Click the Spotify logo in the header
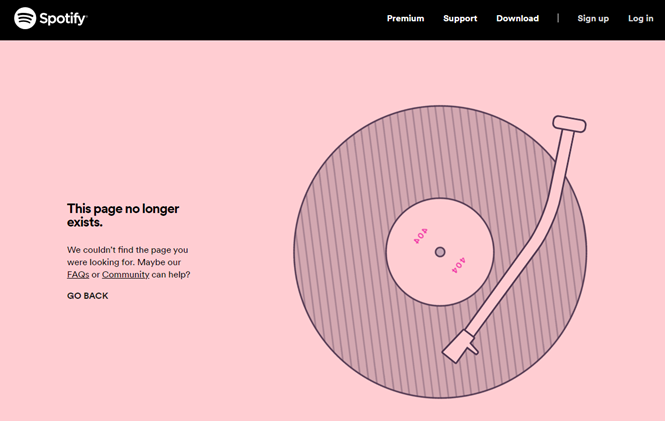 pyautogui.click(x=51, y=18)
